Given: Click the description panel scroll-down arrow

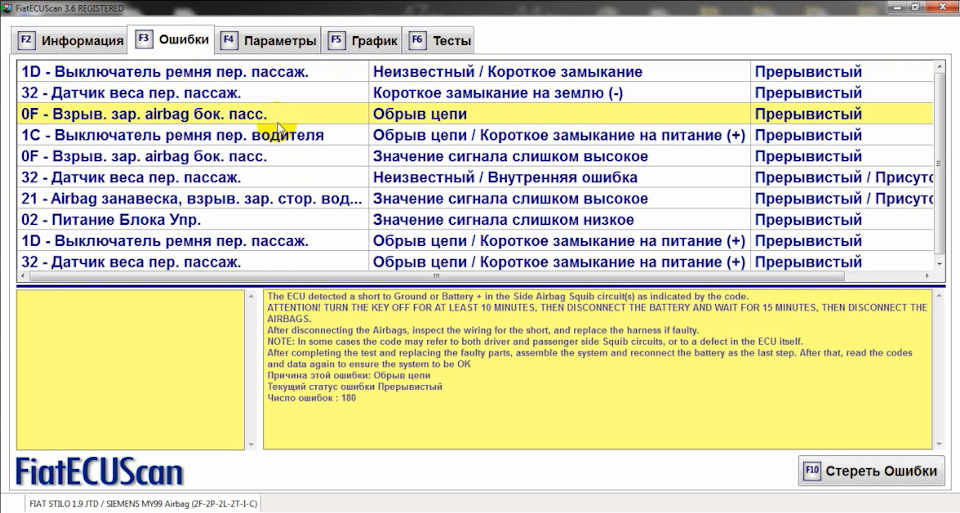Looking at the screenshot, I should pyautogui.click(x=939, y=444).
